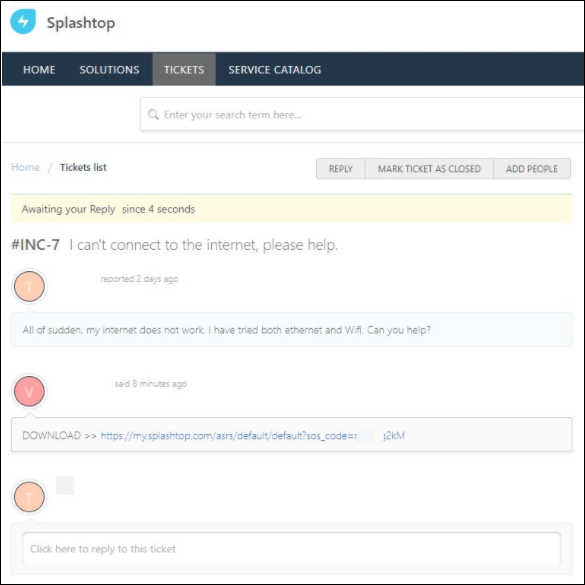Click the Tickets list breadcrumb
585x585 pixels.
click(83, 167)
